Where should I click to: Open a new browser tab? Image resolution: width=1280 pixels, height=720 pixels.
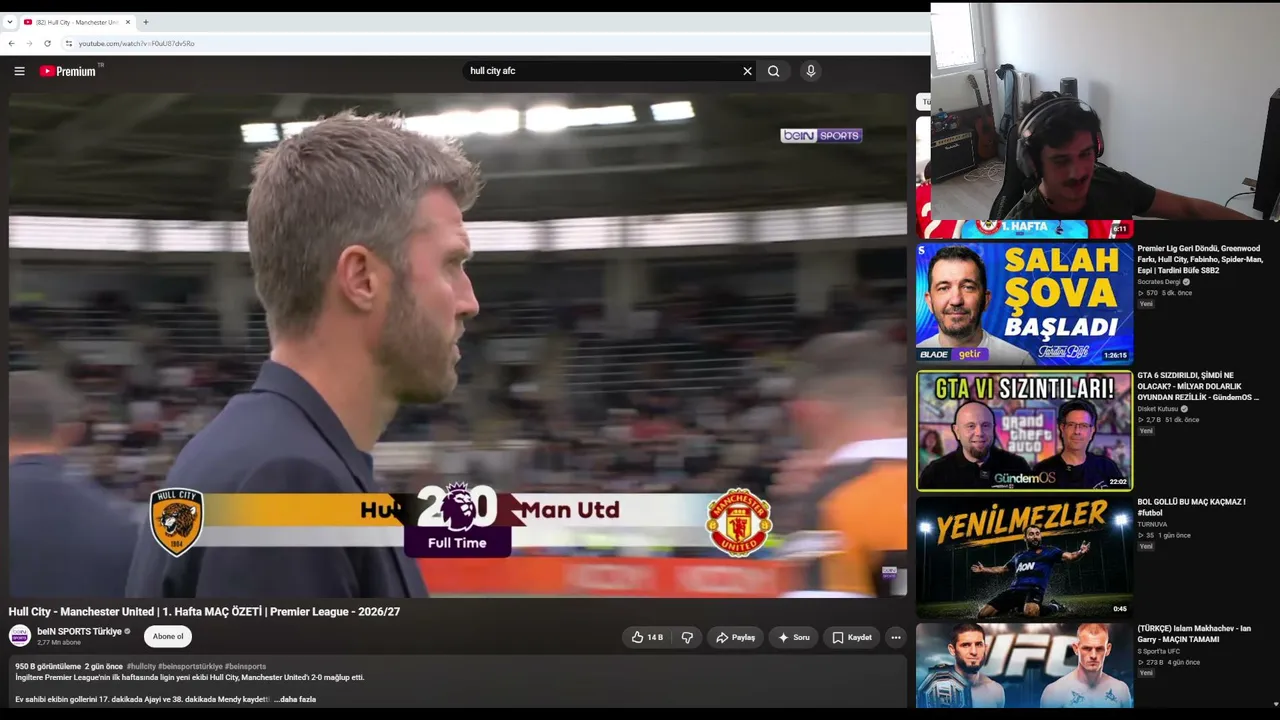click(x=145, y=22)
